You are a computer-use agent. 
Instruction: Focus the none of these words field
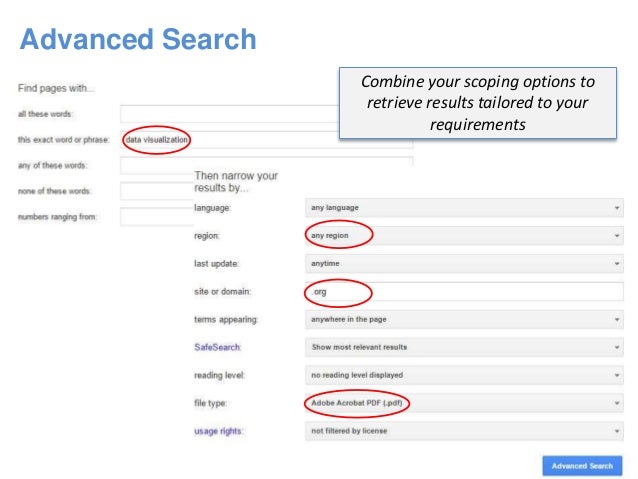pos(155,190)
